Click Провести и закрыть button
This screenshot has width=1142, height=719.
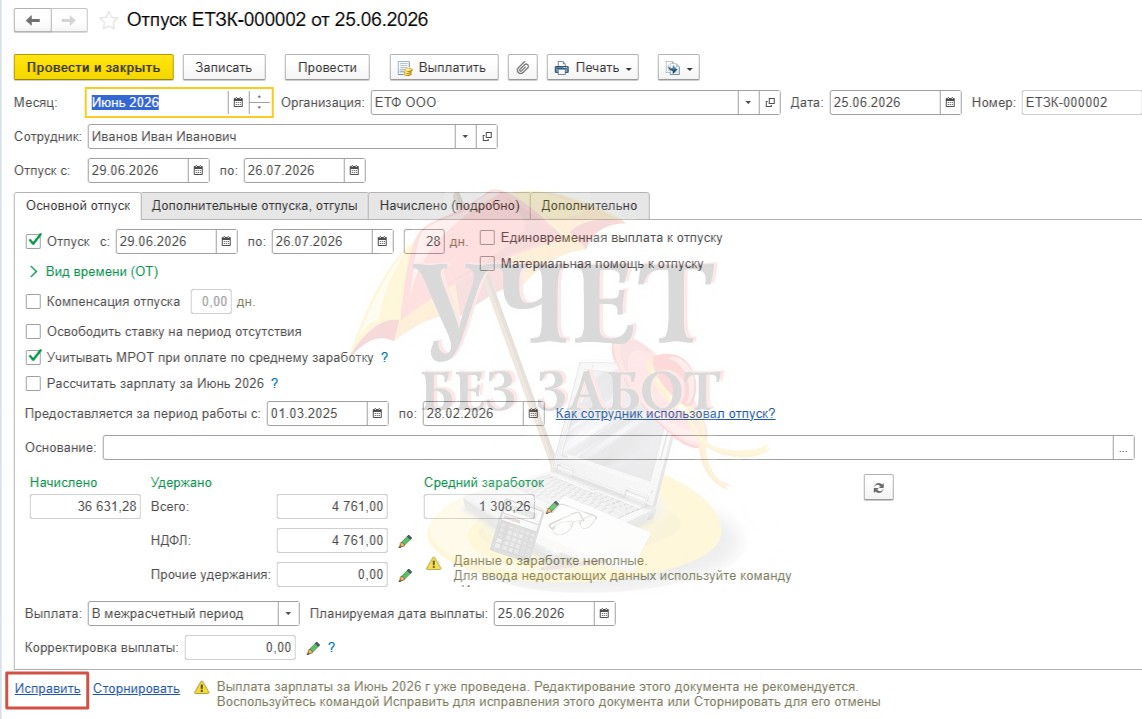[x=93, y=68]
